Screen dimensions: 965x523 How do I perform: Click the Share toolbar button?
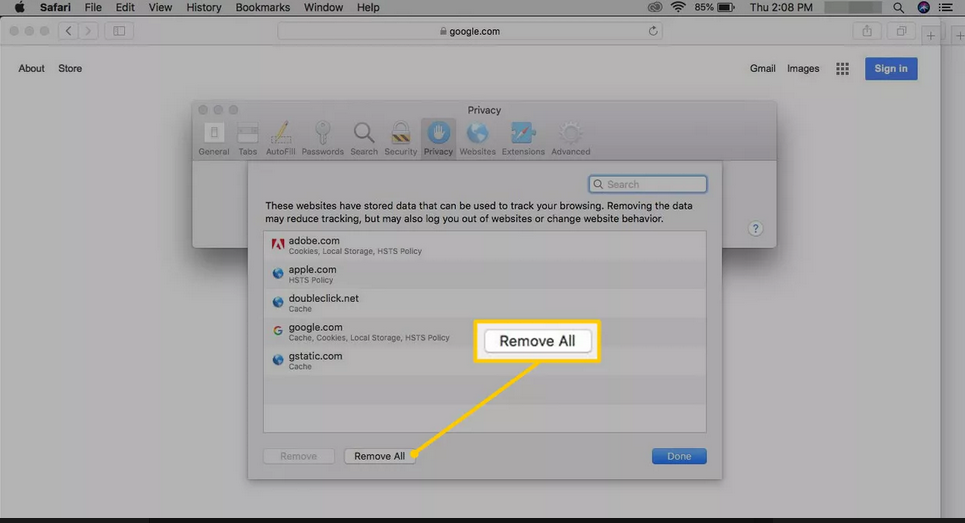(x=867, y=31)
